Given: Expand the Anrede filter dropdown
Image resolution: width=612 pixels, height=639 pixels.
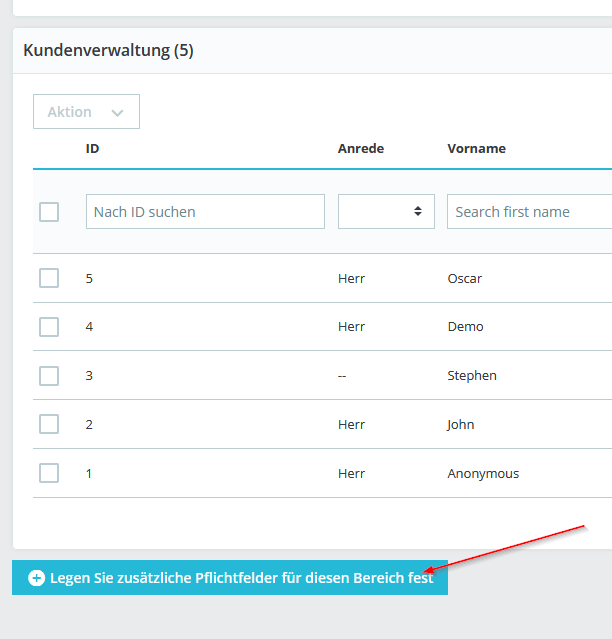Looking at the screenshot, I should click(386, 212).
